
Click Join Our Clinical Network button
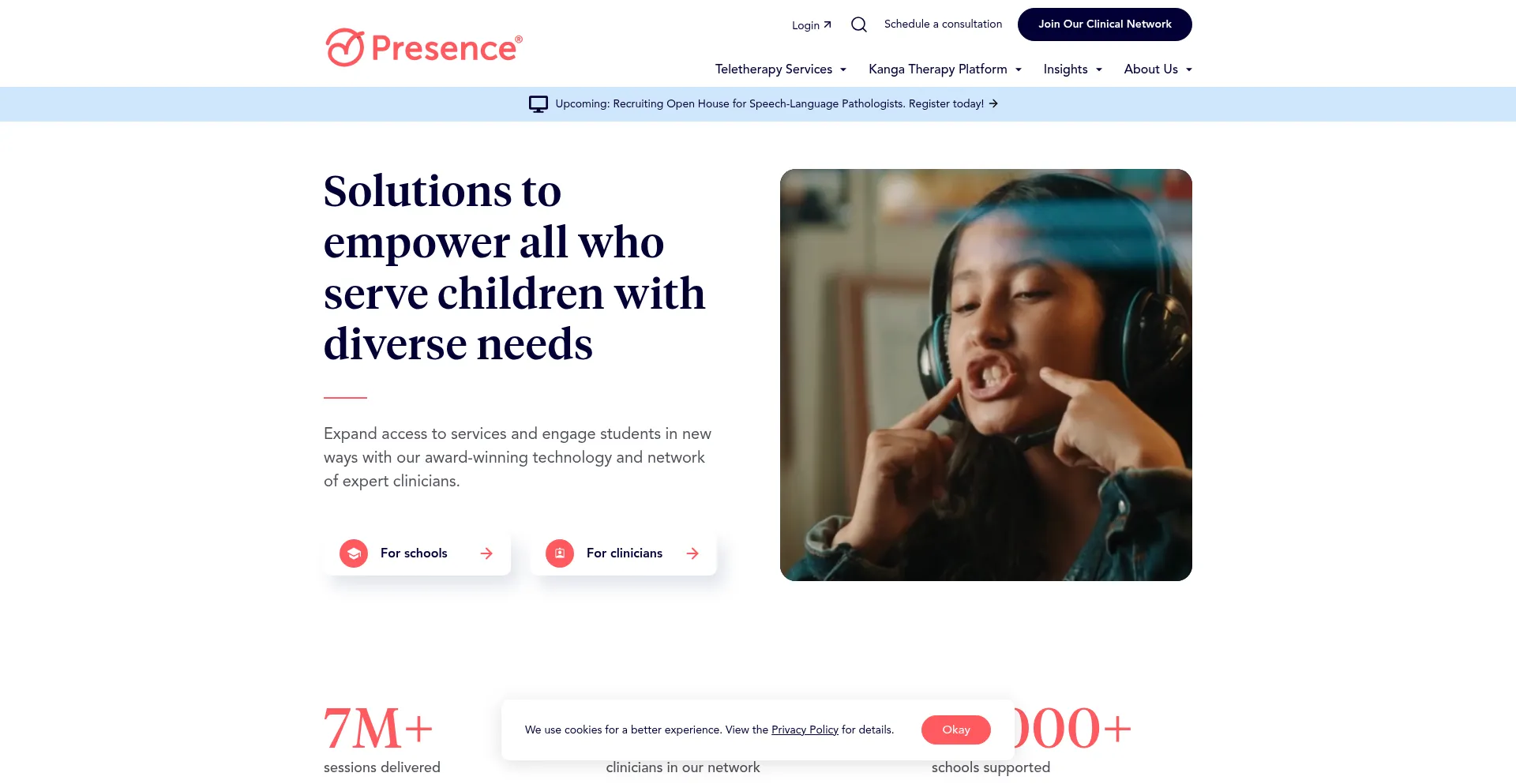point(1105,24)
